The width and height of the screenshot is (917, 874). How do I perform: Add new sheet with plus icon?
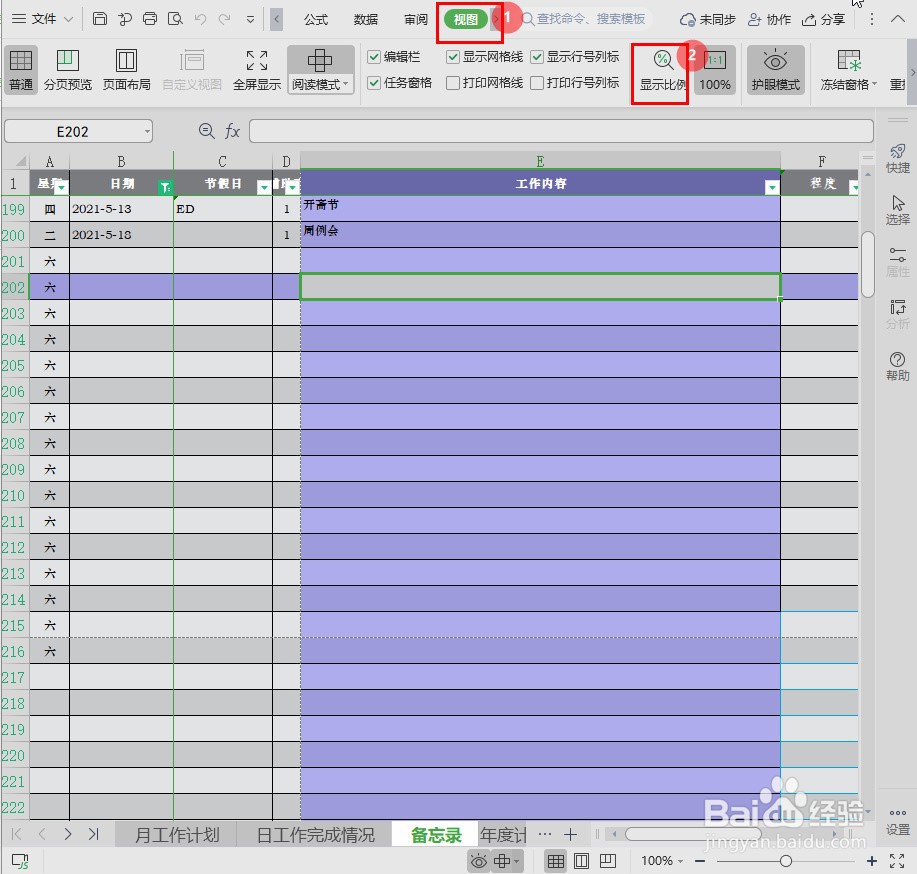[570, 834]
